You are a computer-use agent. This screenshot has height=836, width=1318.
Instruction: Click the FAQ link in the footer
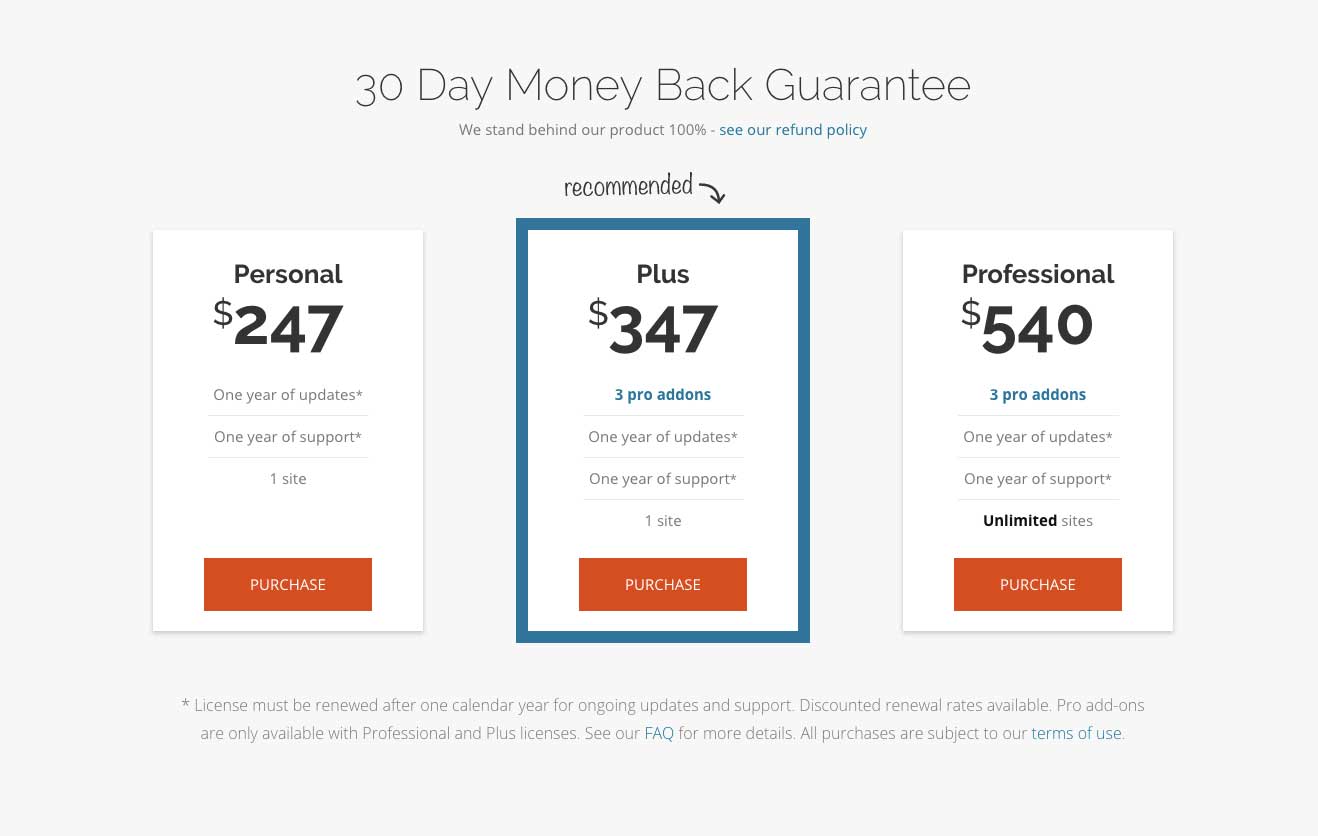[659, 733]
